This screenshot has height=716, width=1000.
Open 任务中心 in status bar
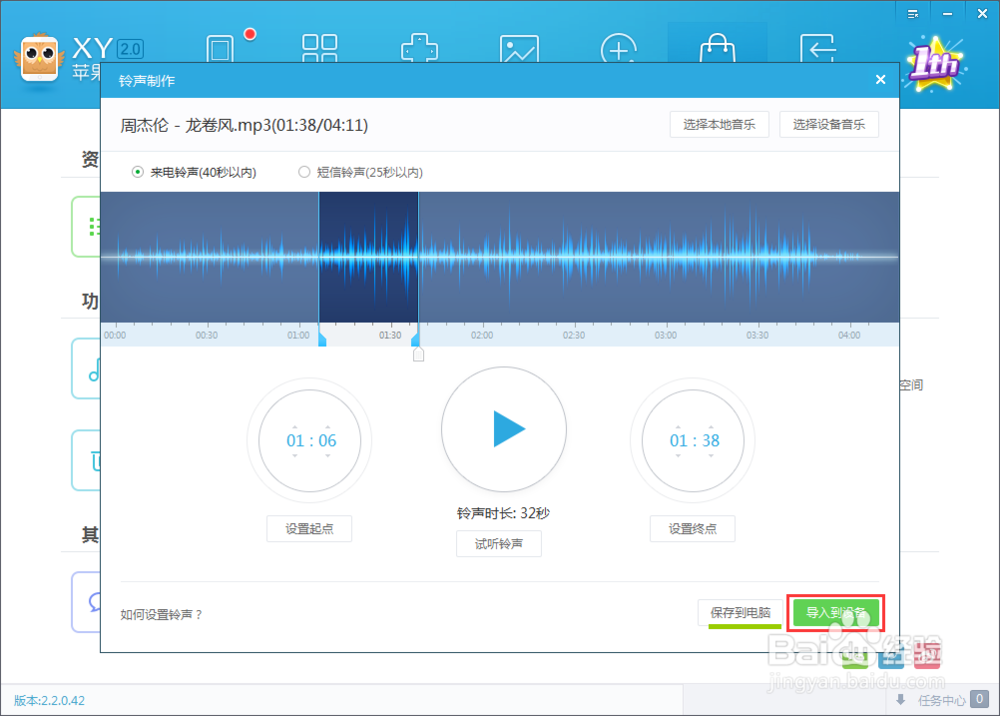pyautogui.click(x=942, y=701)
